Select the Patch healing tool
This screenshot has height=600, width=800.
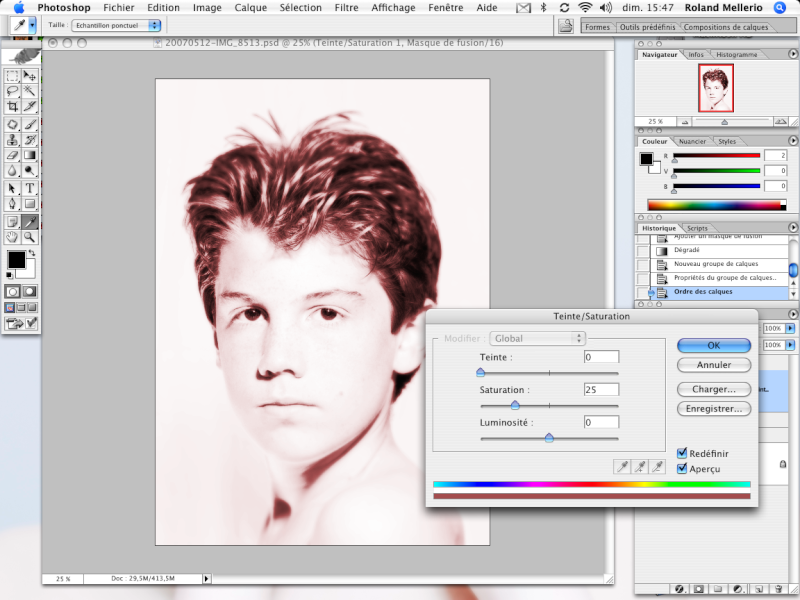click(x=13, y=124)
